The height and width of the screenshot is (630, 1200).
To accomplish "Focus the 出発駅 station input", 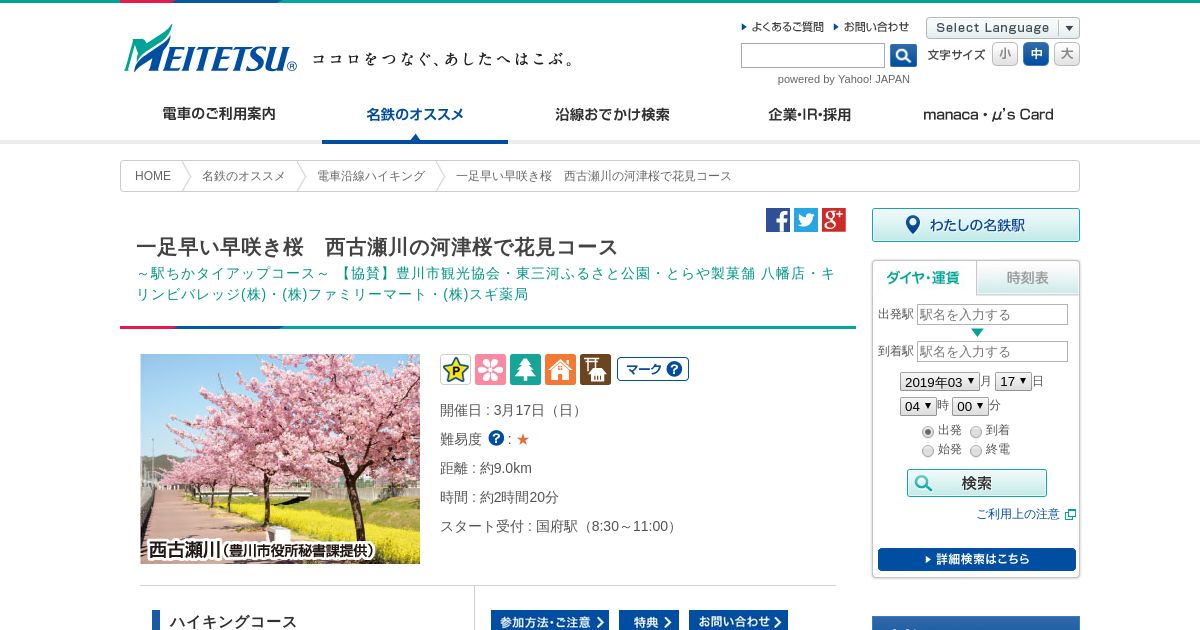I will [x=992, y=314].
